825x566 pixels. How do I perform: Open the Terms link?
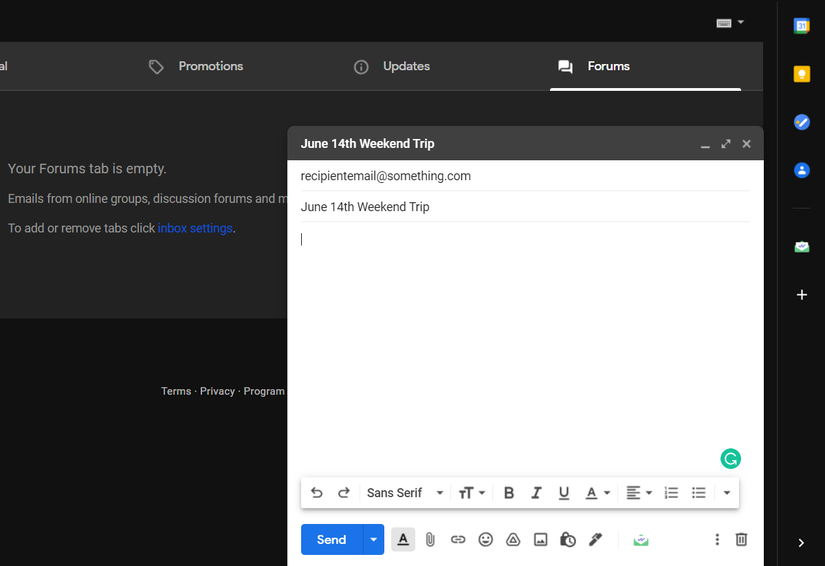[x=176, y=391]
